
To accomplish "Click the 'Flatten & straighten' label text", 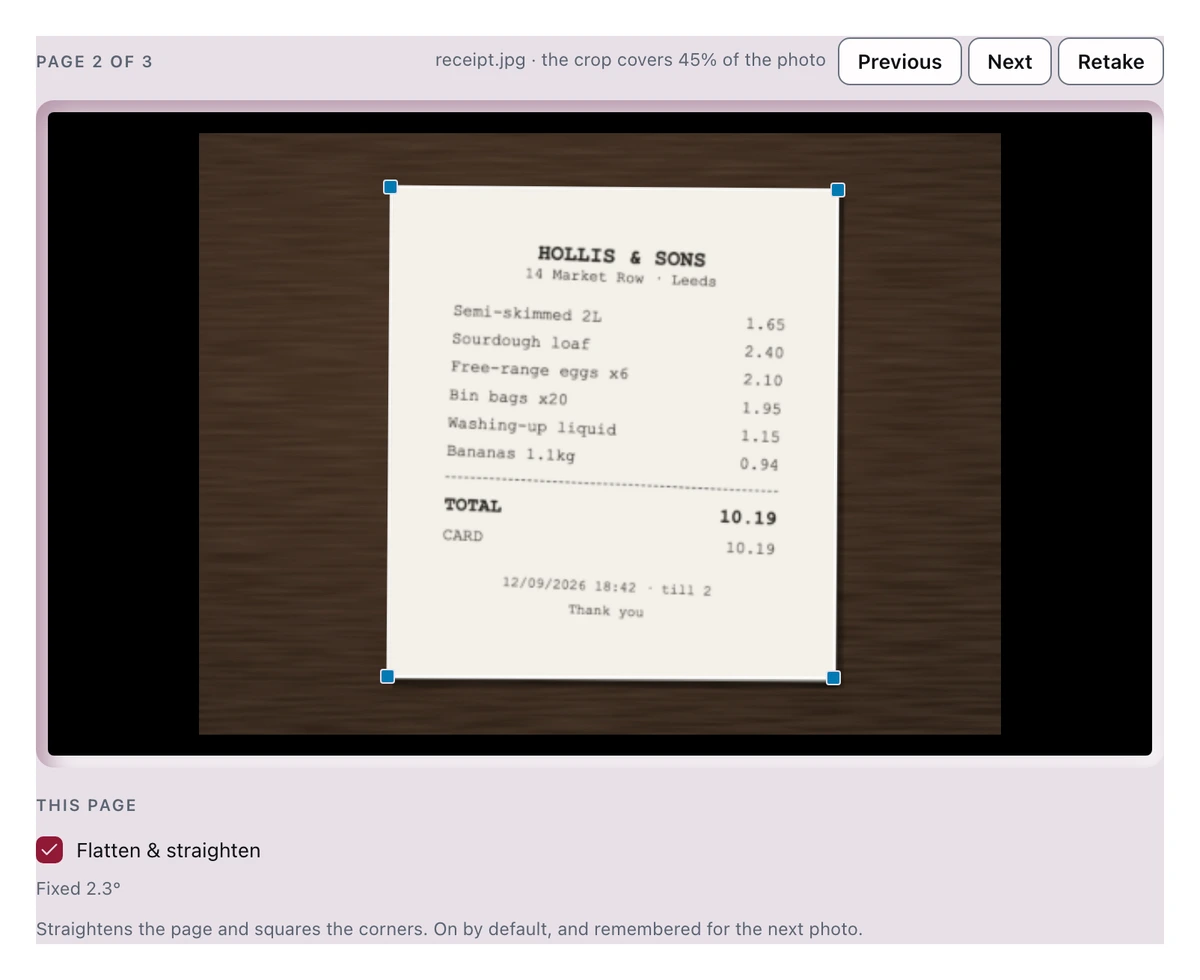I will coord(168,850).
